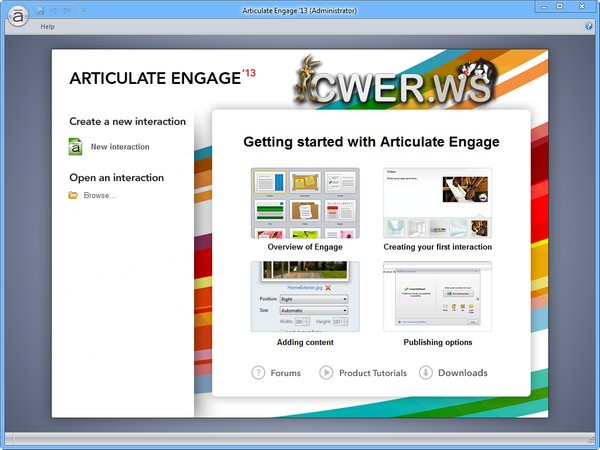600x450 pixels.
Task: Click the Save icon in quick access toolbar
Action: 40,11
